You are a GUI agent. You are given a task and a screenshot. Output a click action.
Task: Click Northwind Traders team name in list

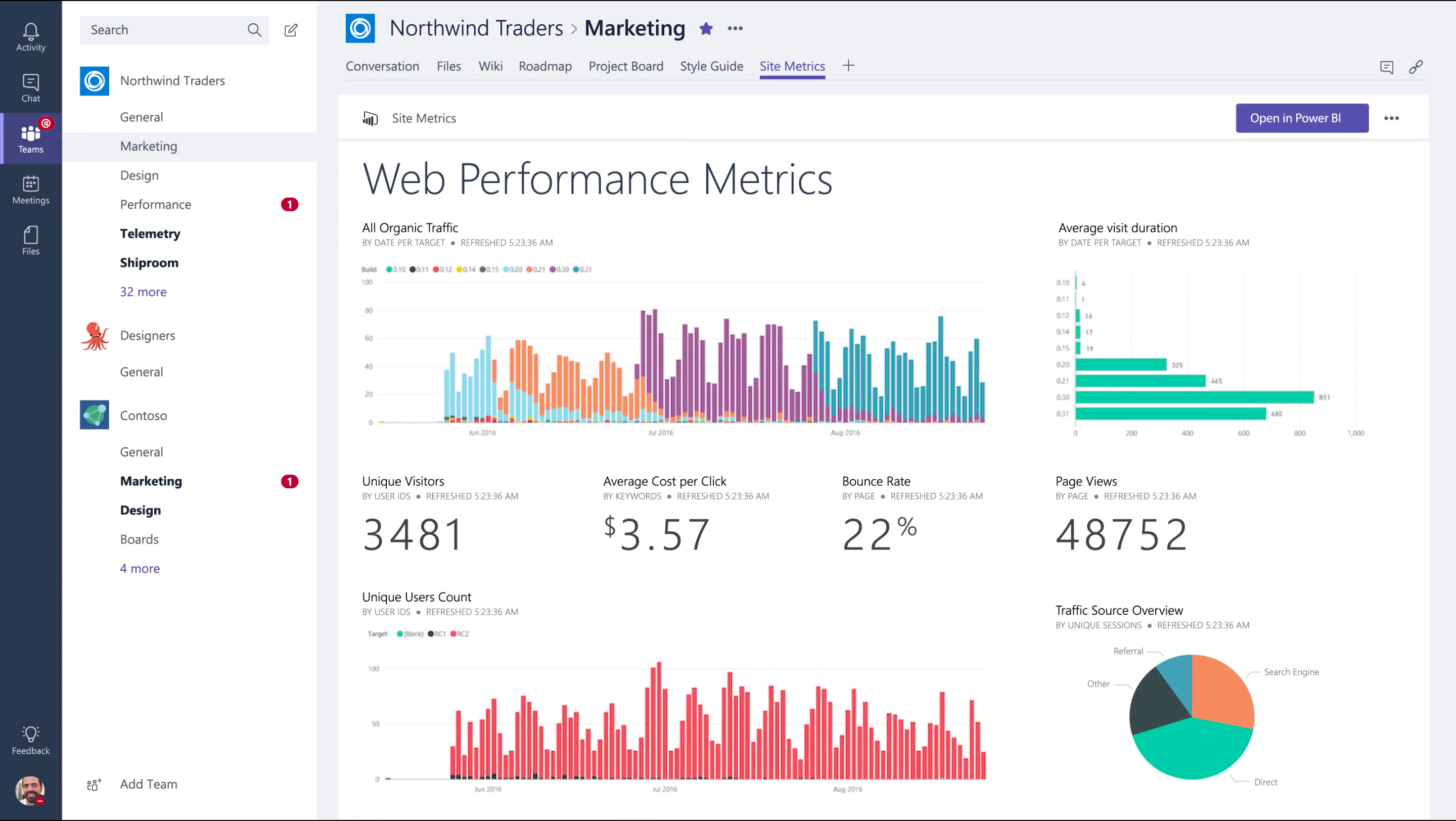coord(172,81)
